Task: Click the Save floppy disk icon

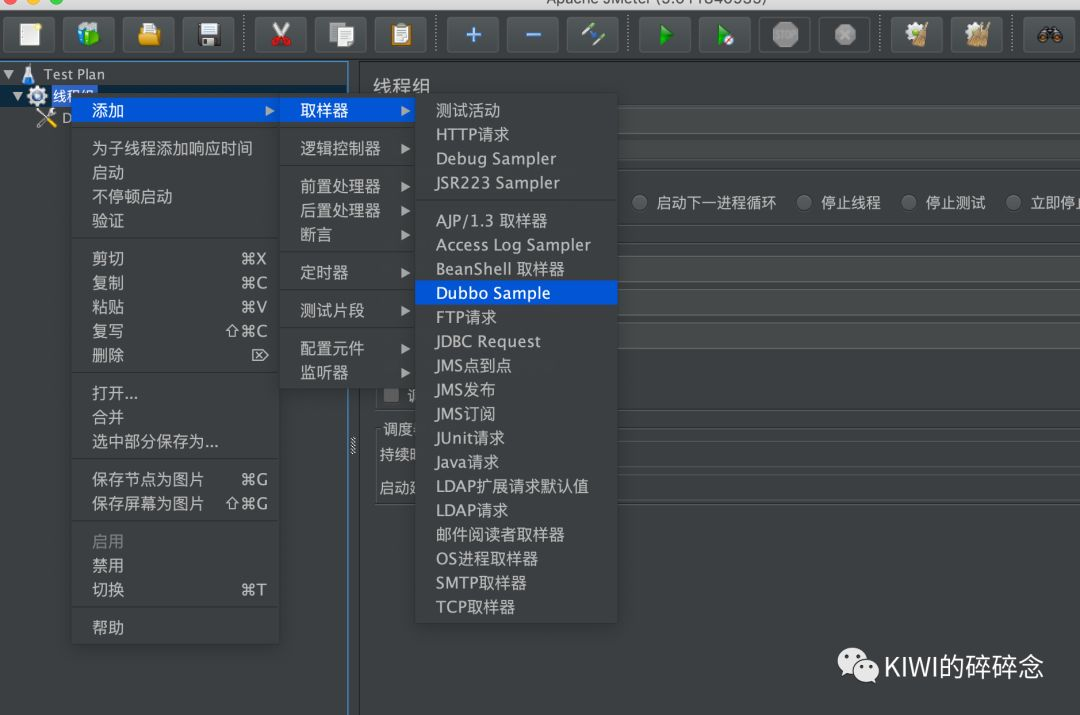Action: [209, 34]
